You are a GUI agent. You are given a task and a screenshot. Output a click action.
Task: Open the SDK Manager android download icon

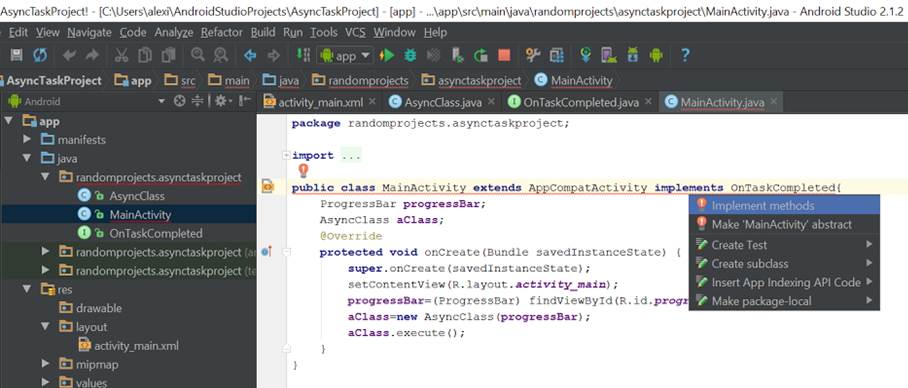(x=632, y=55)
